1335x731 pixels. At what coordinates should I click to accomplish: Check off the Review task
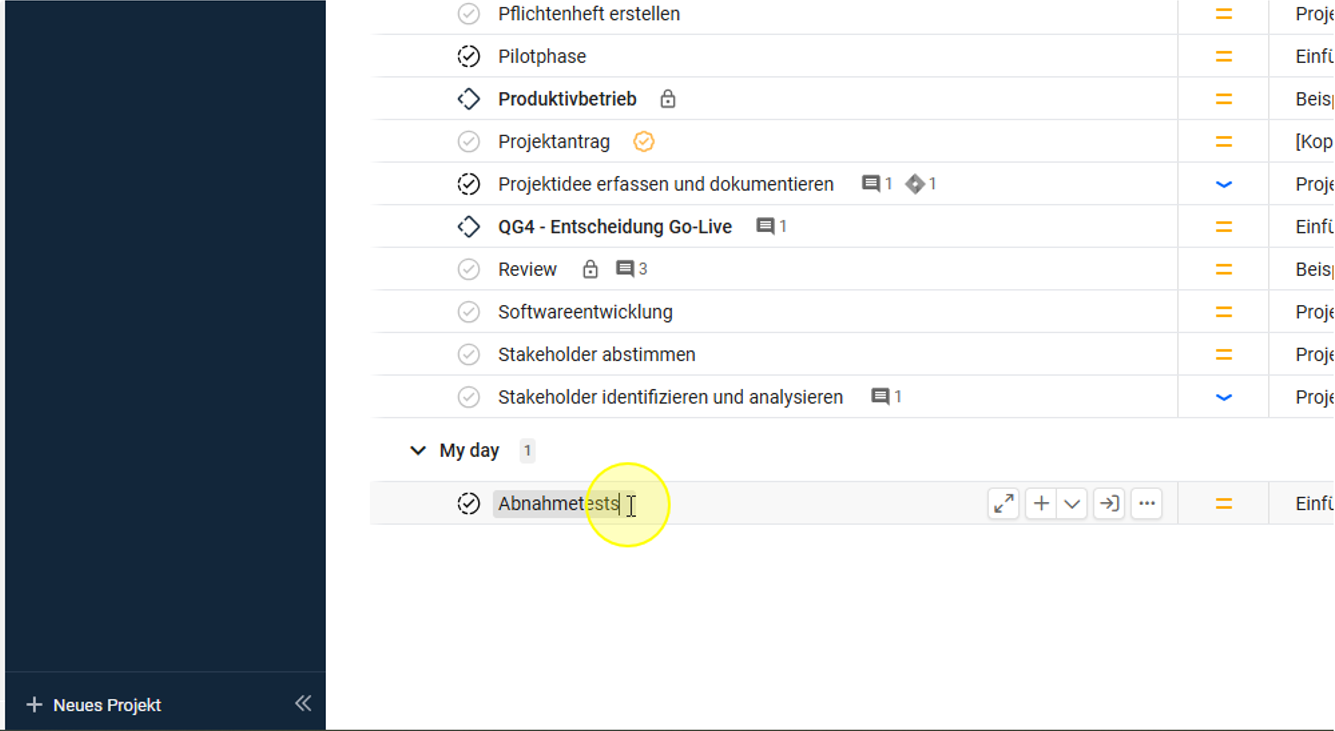469,269
